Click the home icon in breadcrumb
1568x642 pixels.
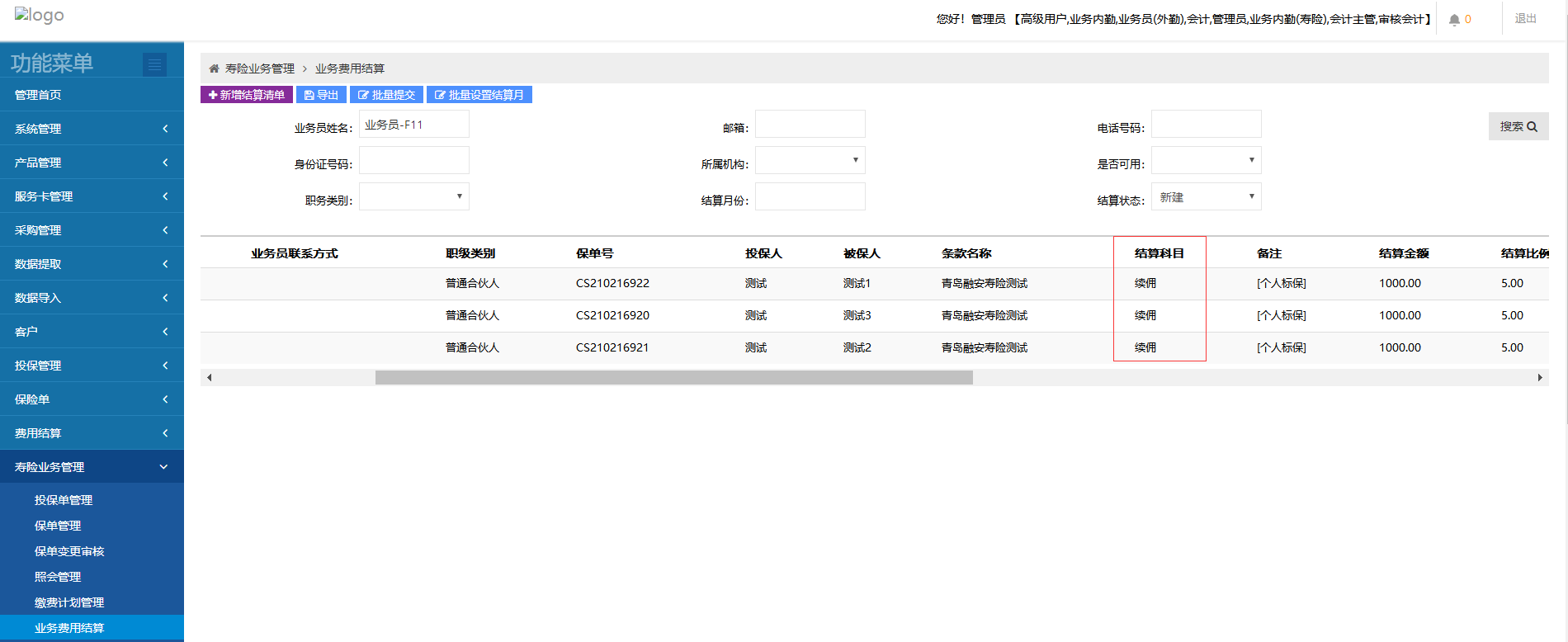(214, 68)
